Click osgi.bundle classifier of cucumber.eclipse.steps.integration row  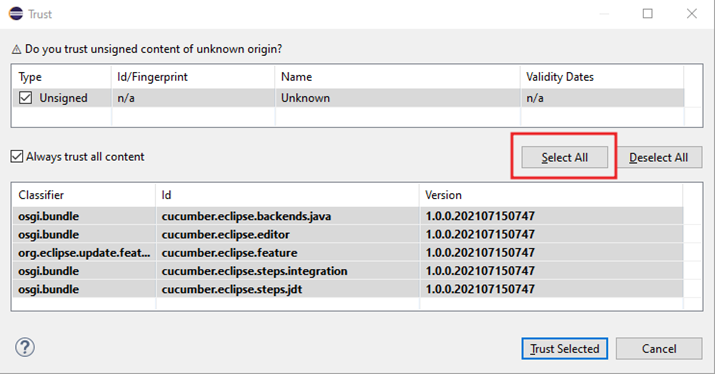pyautogui.click(x=48, y=270)
